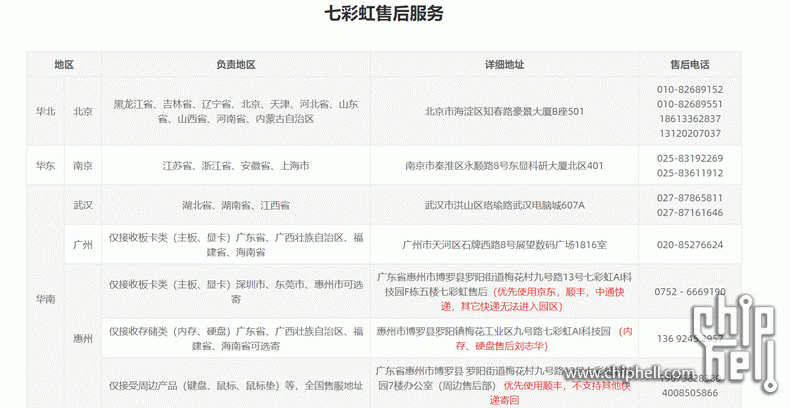
Task: Select the 负责地区 column header
Action: coord(236,65)
